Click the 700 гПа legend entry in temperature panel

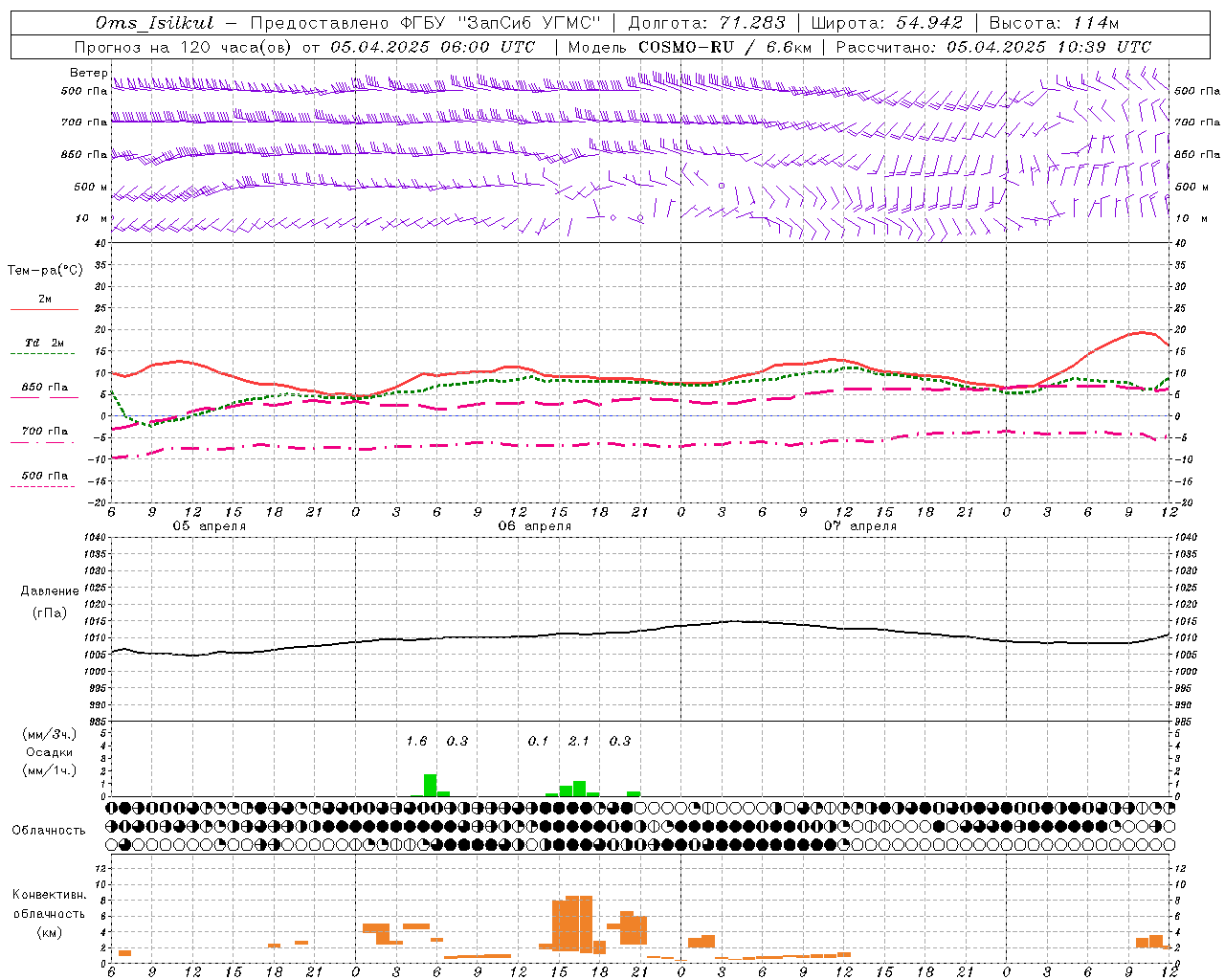[45, 432]
